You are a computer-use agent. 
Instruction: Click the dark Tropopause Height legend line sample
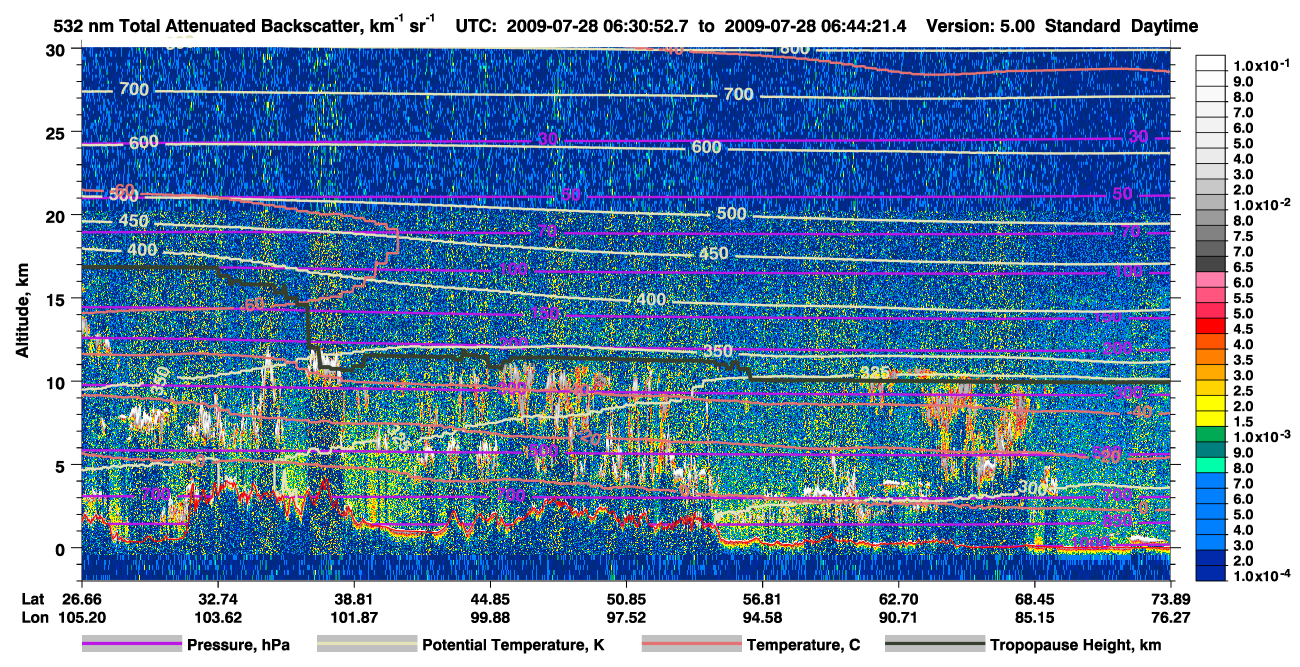click(x=934, y=645)
